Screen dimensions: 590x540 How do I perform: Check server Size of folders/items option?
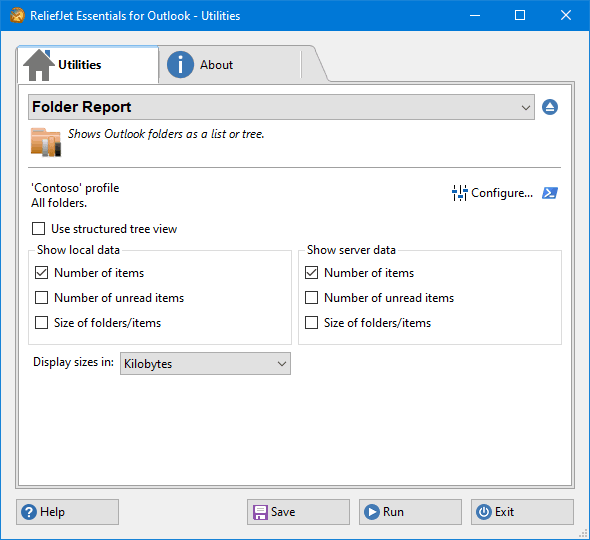(x=311, y=322)
